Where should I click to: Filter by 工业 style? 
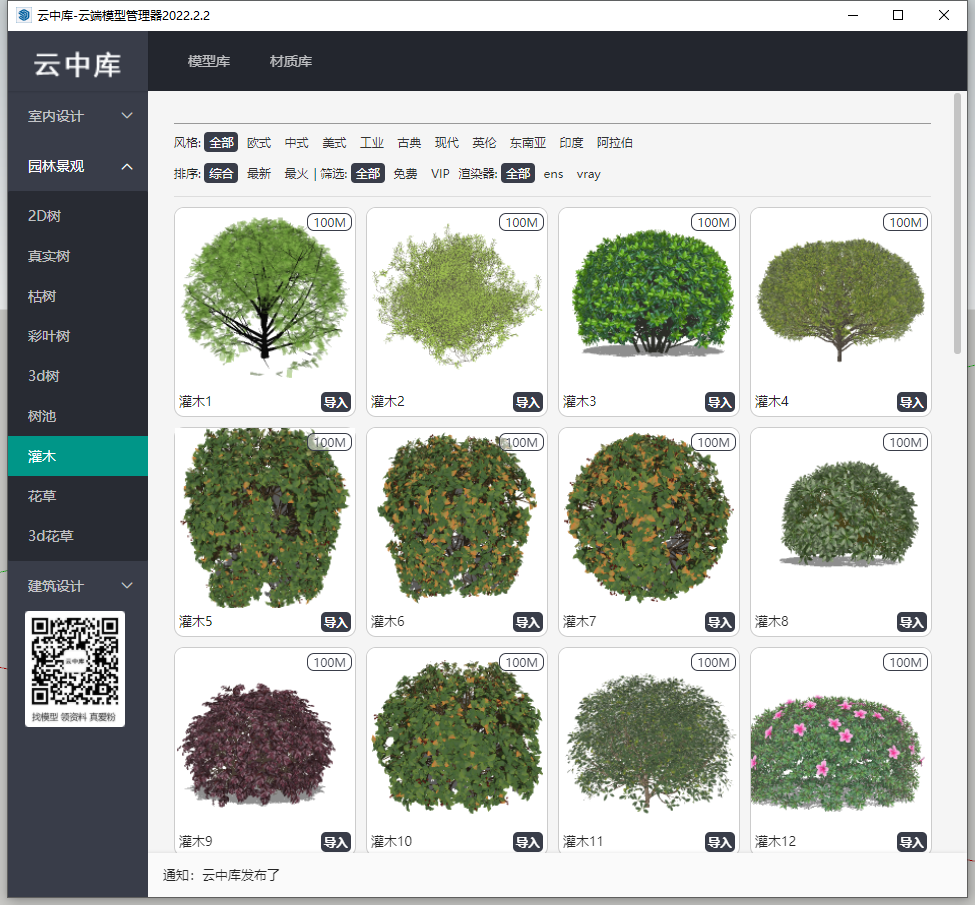(372, 142)
